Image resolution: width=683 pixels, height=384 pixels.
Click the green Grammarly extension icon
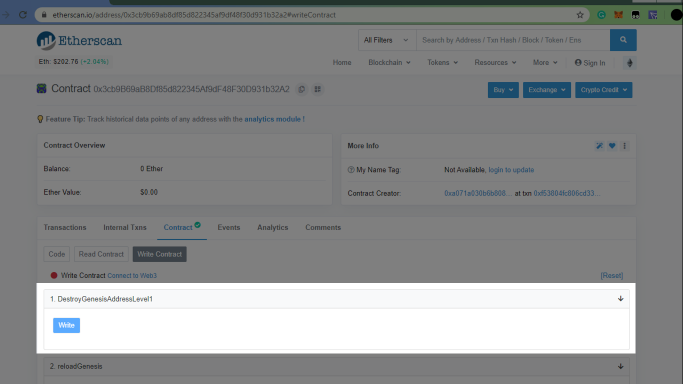[602, 15]
